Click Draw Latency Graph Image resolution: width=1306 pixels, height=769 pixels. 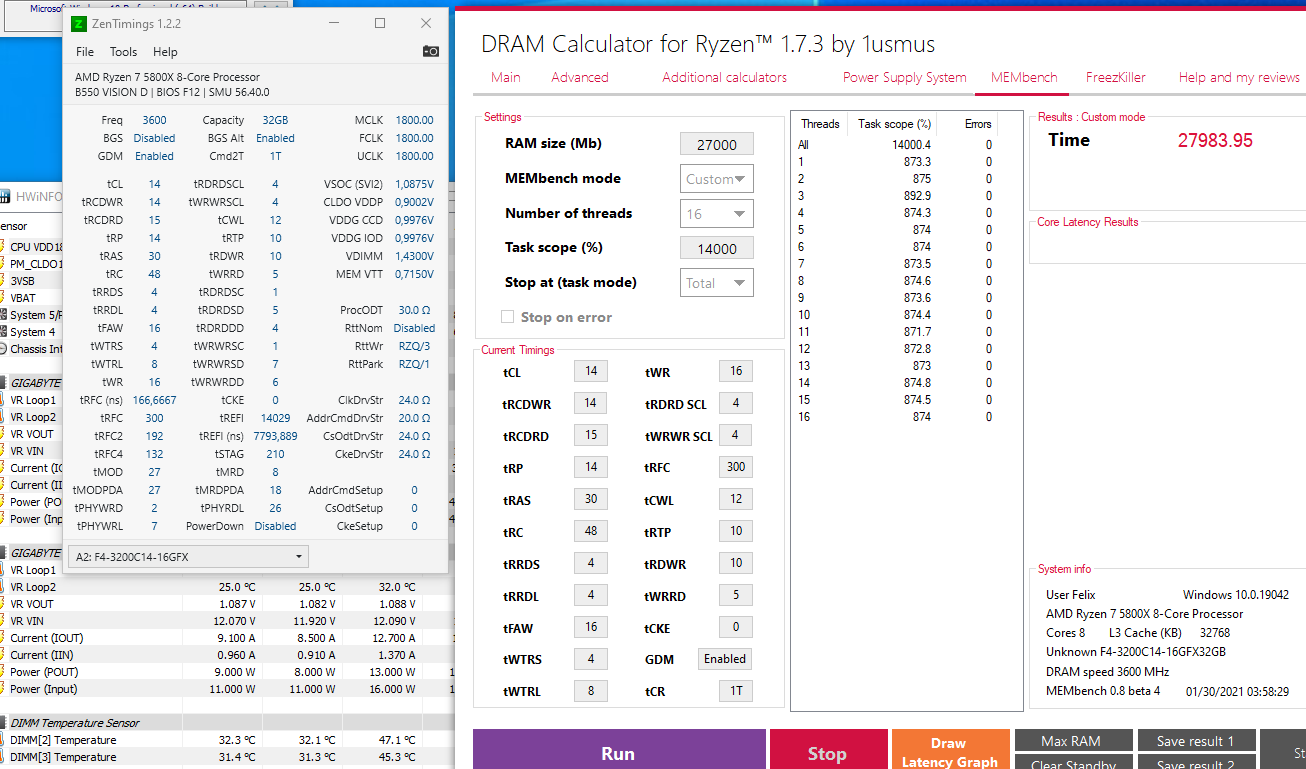tap(950, 748)
